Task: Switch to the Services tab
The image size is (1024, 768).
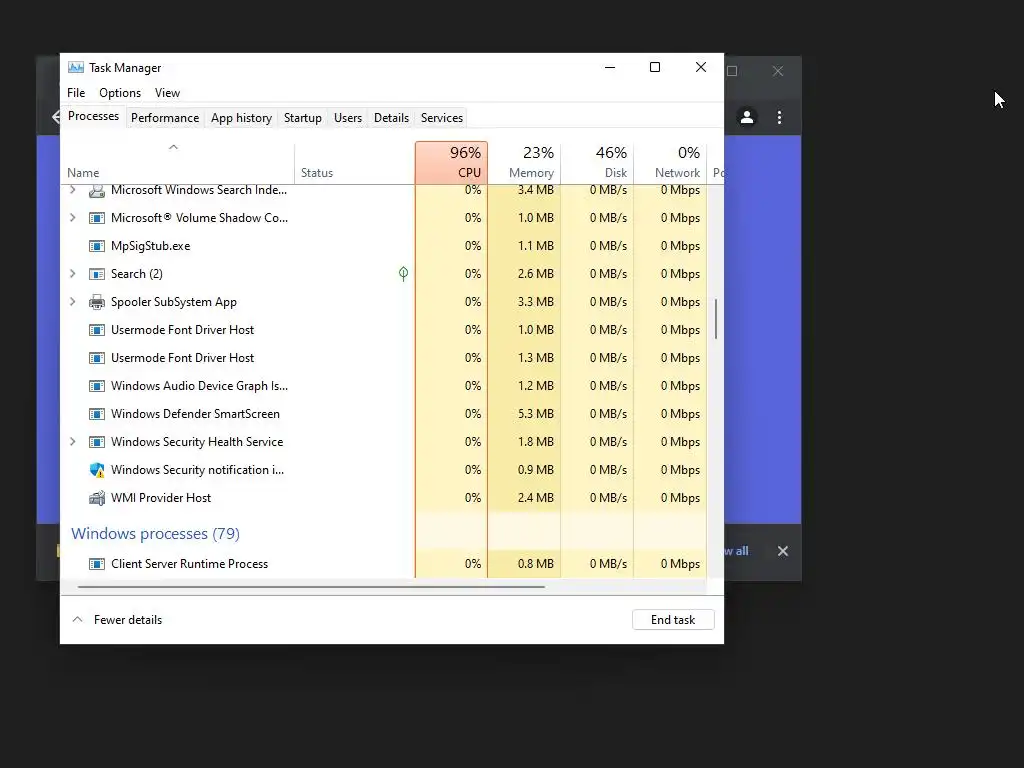Action: [441, 118]
